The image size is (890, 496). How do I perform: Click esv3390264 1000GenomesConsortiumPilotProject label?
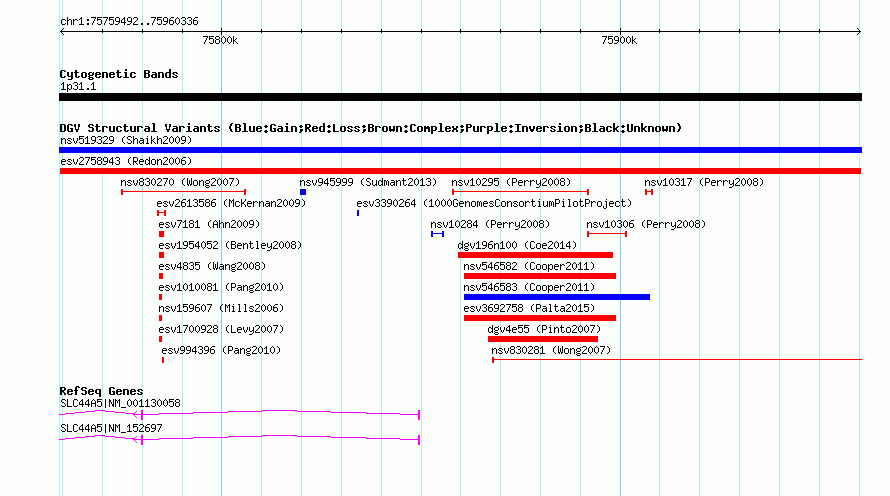click(494, 203)
